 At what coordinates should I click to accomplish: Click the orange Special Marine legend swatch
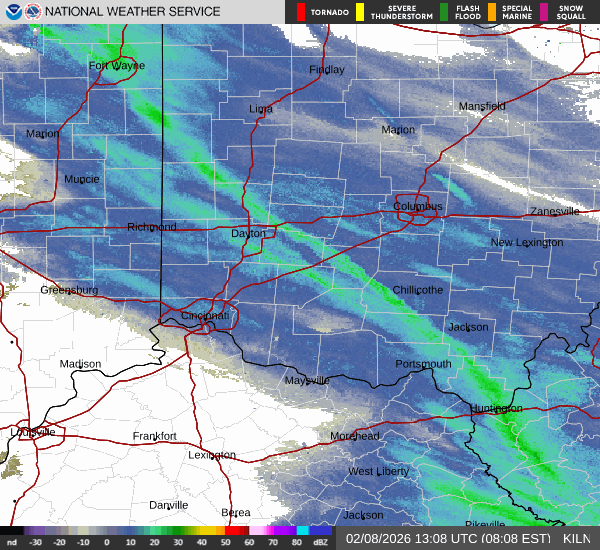[494, 12]
